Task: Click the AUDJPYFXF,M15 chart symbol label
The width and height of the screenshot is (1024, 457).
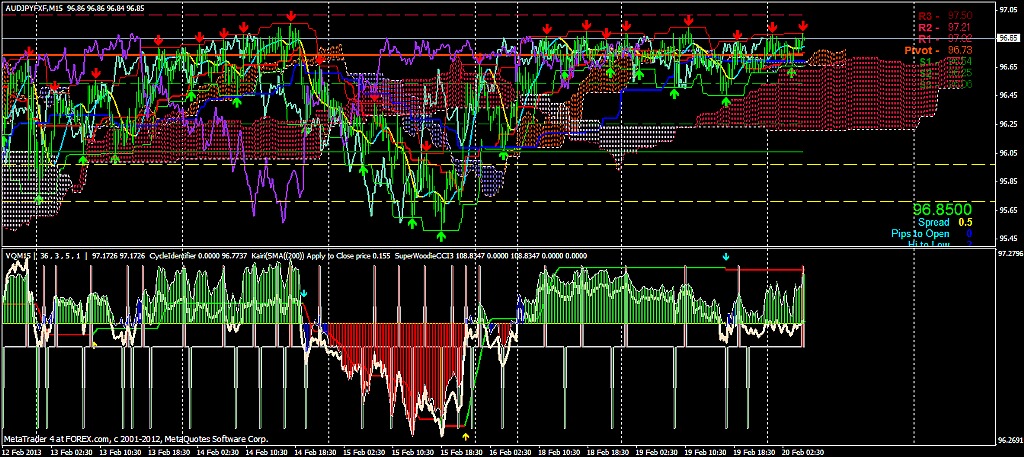Action: [33, 7]
